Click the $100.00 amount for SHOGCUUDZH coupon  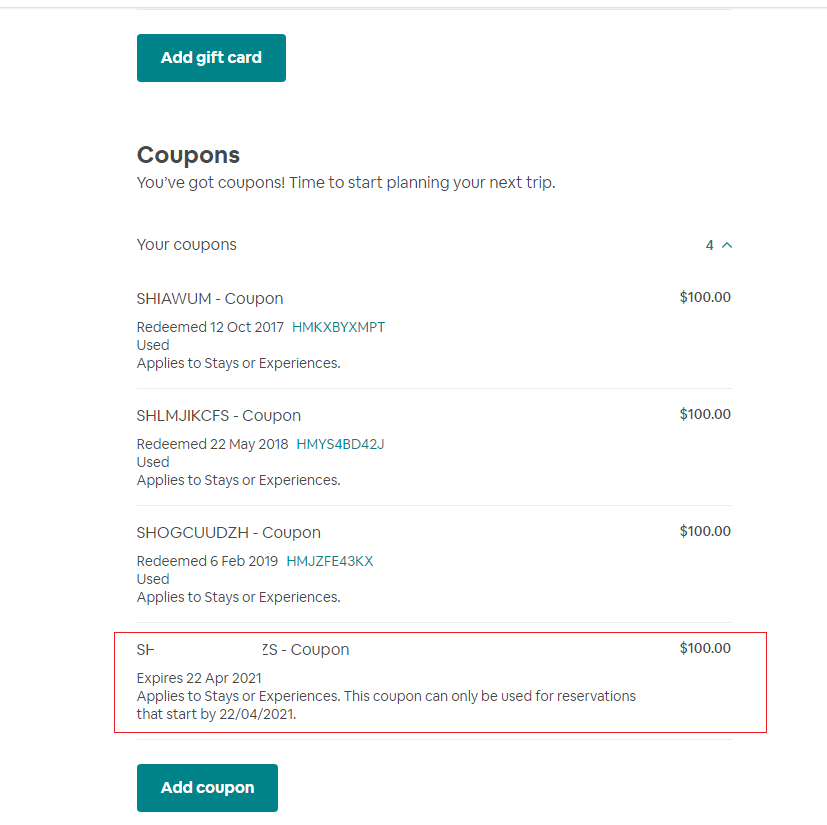coord(705,531)
